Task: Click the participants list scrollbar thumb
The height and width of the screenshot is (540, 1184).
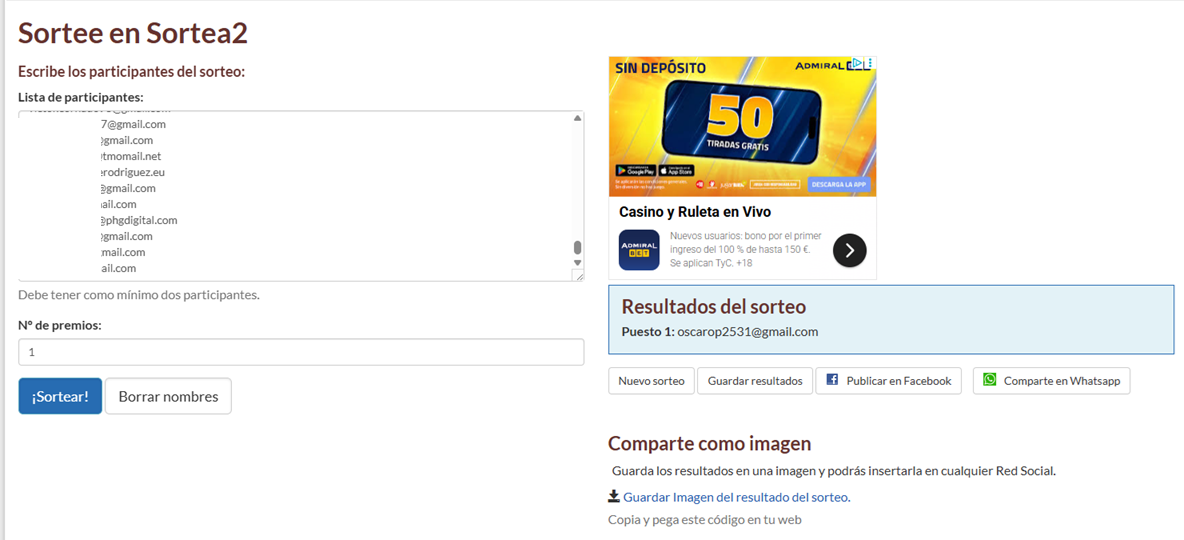Action: pos(578,248)
